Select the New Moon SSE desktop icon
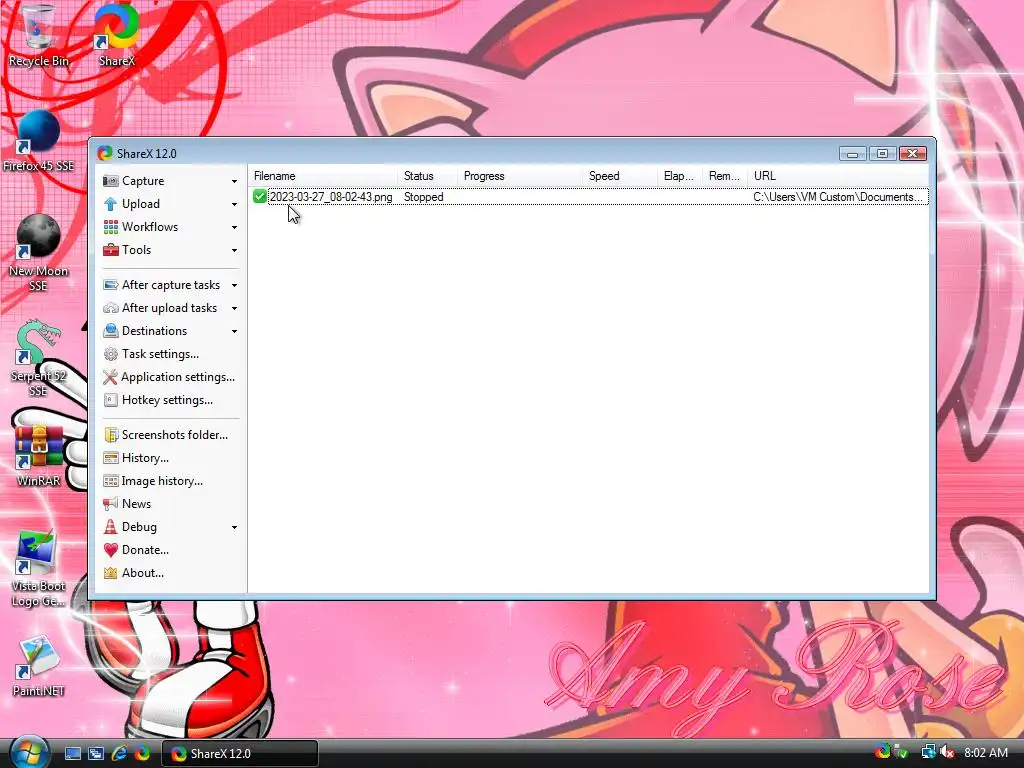The height and width of the screenshot is (768, 1024). click(x=39, y=253)
